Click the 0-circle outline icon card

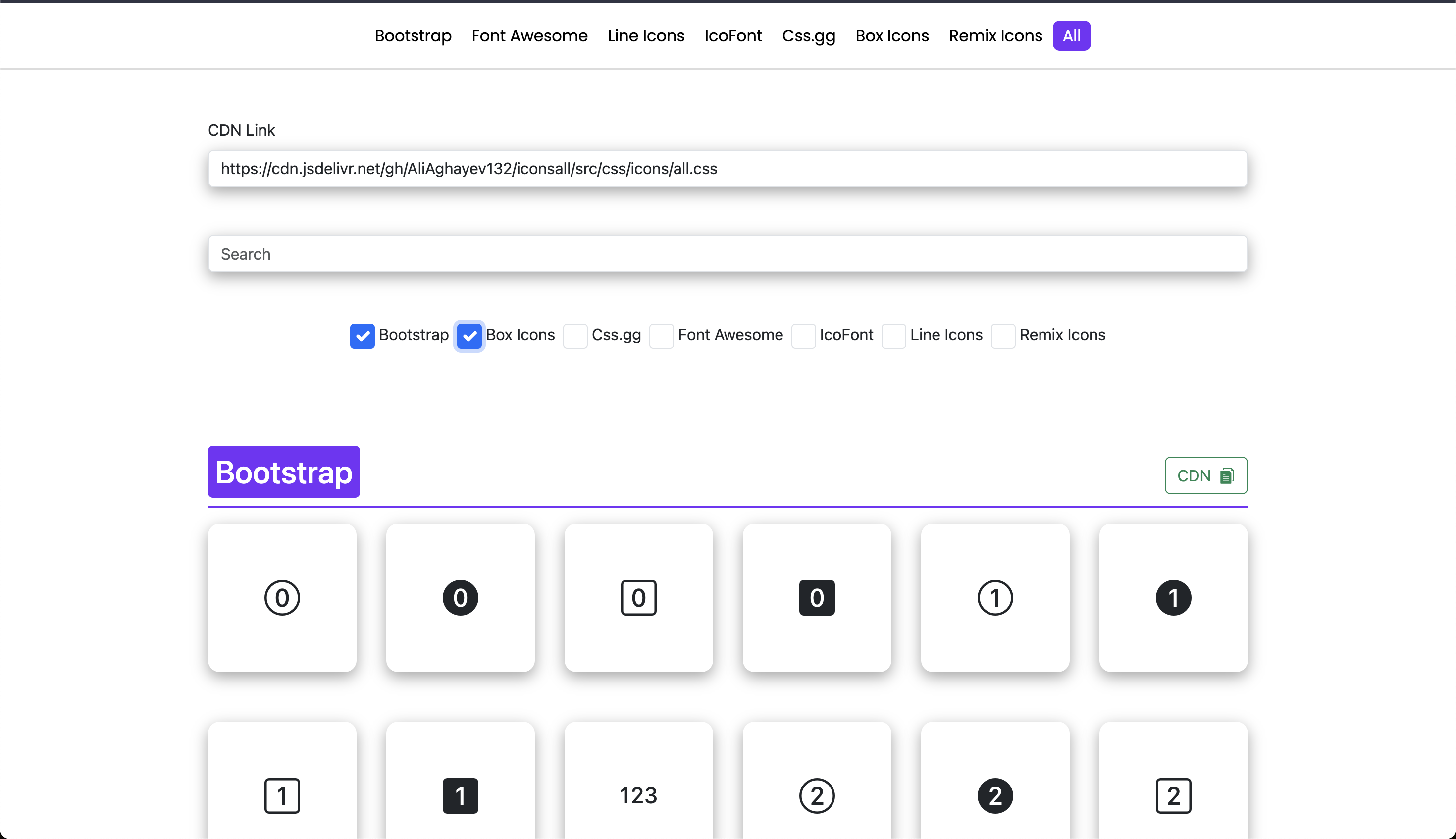282,598
